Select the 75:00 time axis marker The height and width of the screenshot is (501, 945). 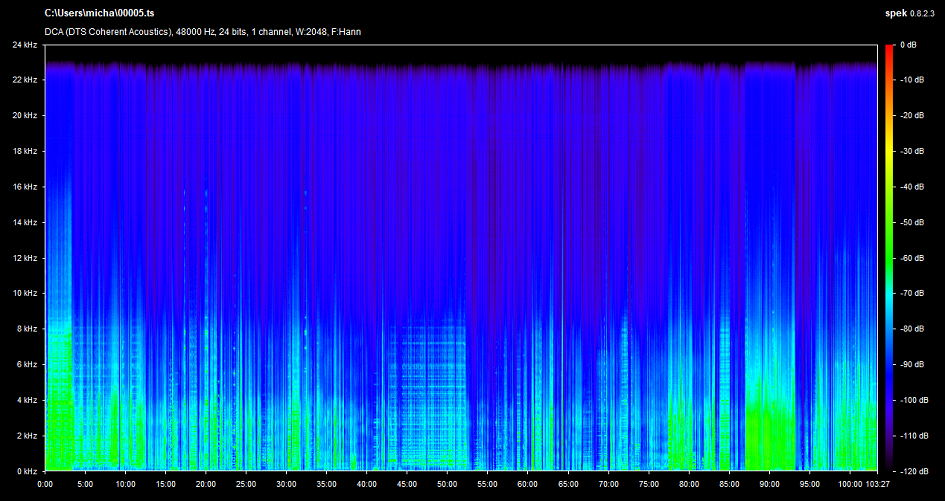point(648,485)
